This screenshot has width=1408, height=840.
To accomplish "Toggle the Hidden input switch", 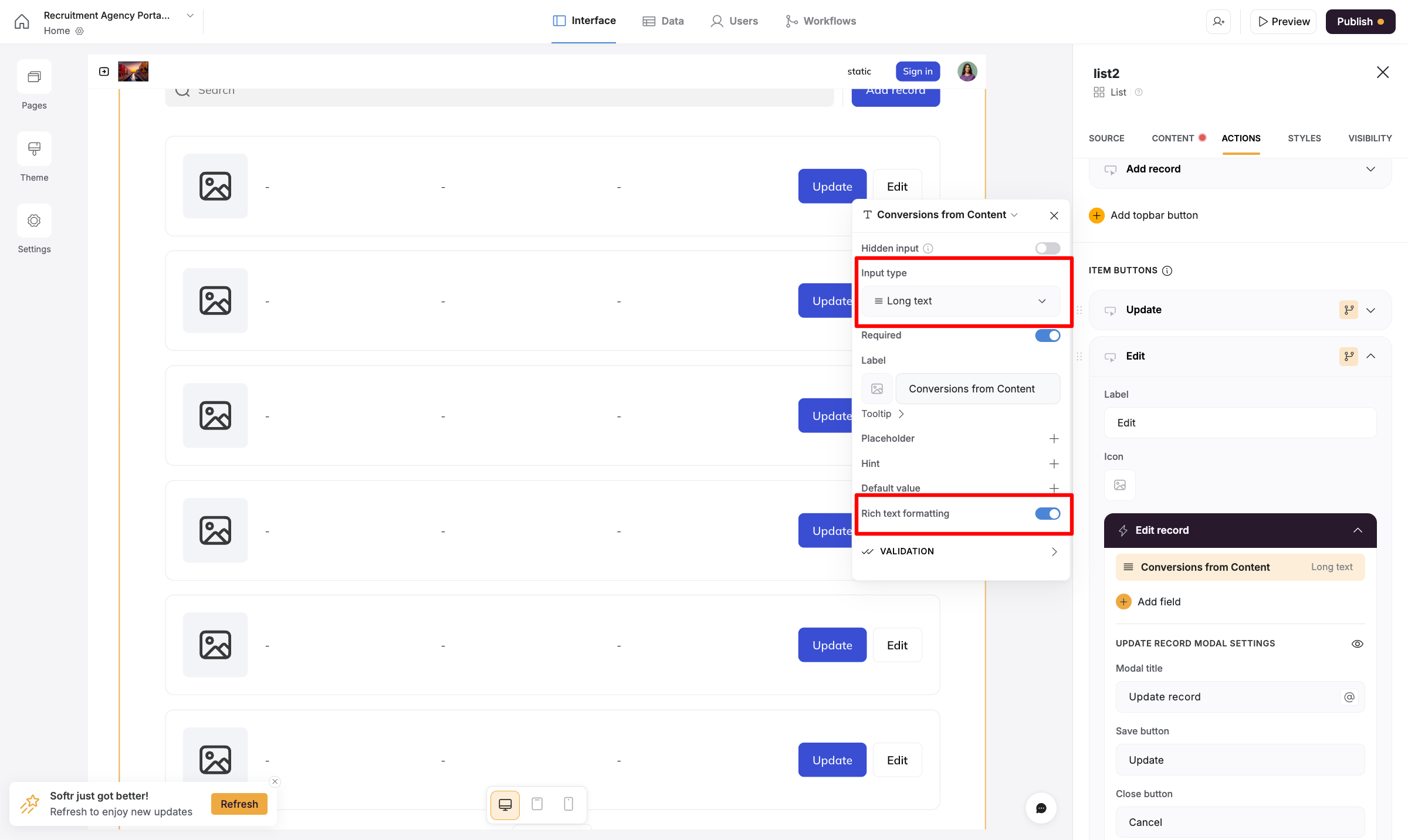I will point(1047,248).
